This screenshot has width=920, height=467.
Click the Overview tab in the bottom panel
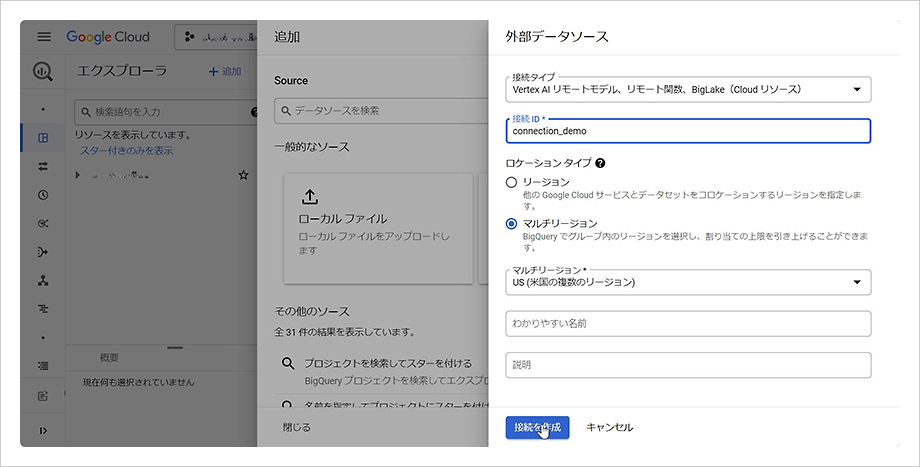109,357
